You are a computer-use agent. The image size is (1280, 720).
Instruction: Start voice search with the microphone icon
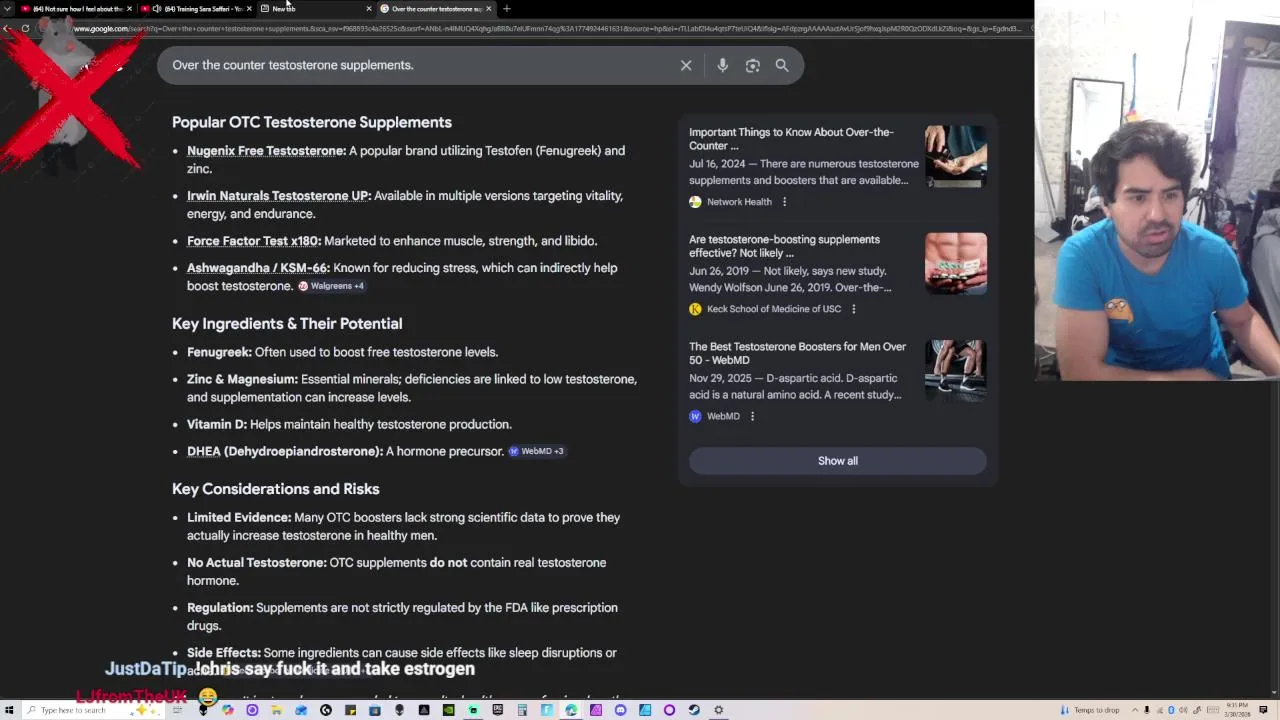point(722,65)
